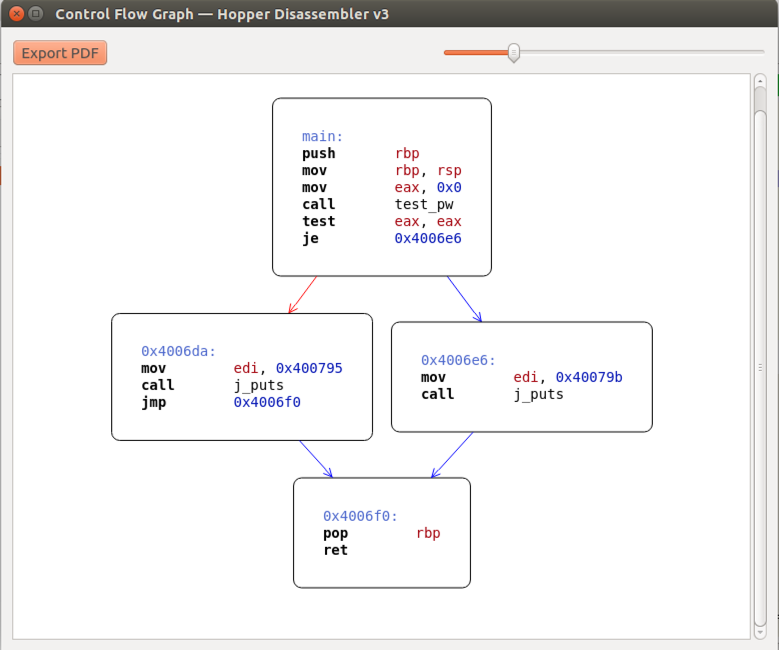This screenshot has height=650, width=779.
Task: Select the main: label in top block
Action: (x=322, y=136)
